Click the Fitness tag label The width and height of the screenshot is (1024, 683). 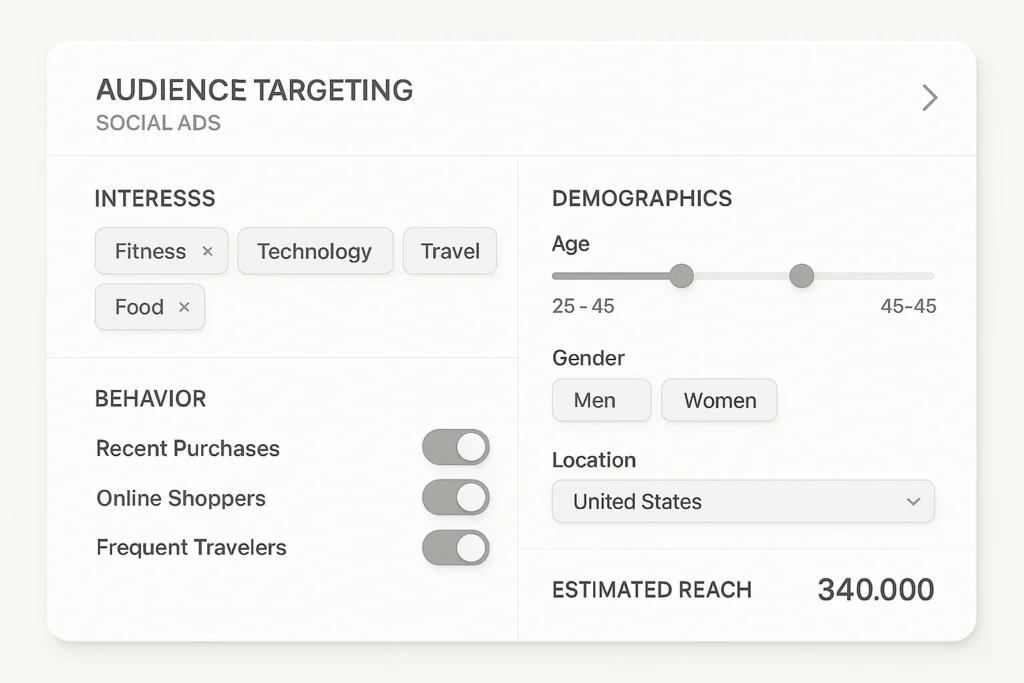coord(150,252)
